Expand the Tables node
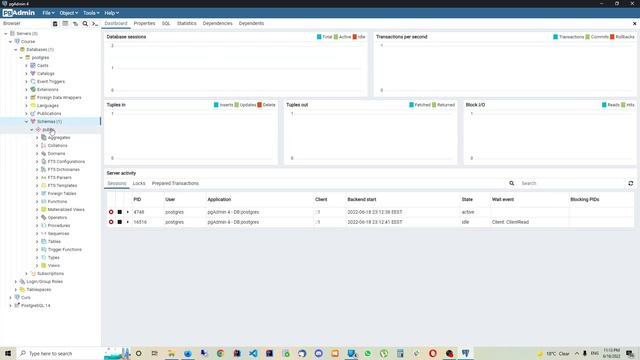The height and width of the screenshot is (360, 640). tap(37, 241)
